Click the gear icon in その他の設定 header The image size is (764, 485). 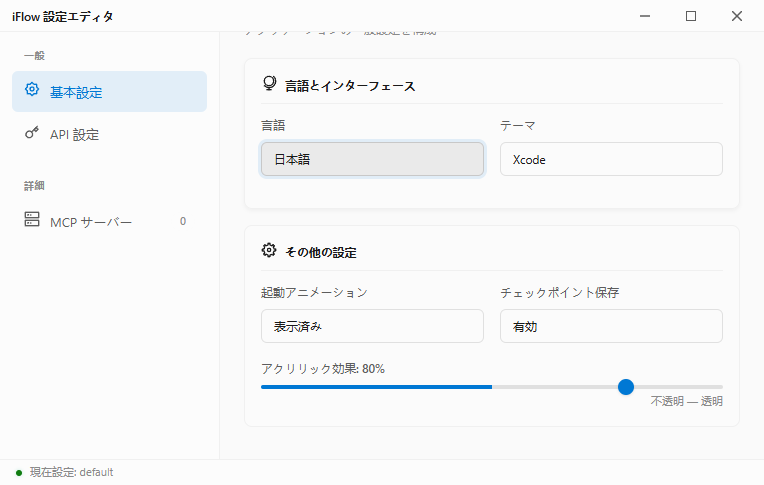(x=268, y=251)
